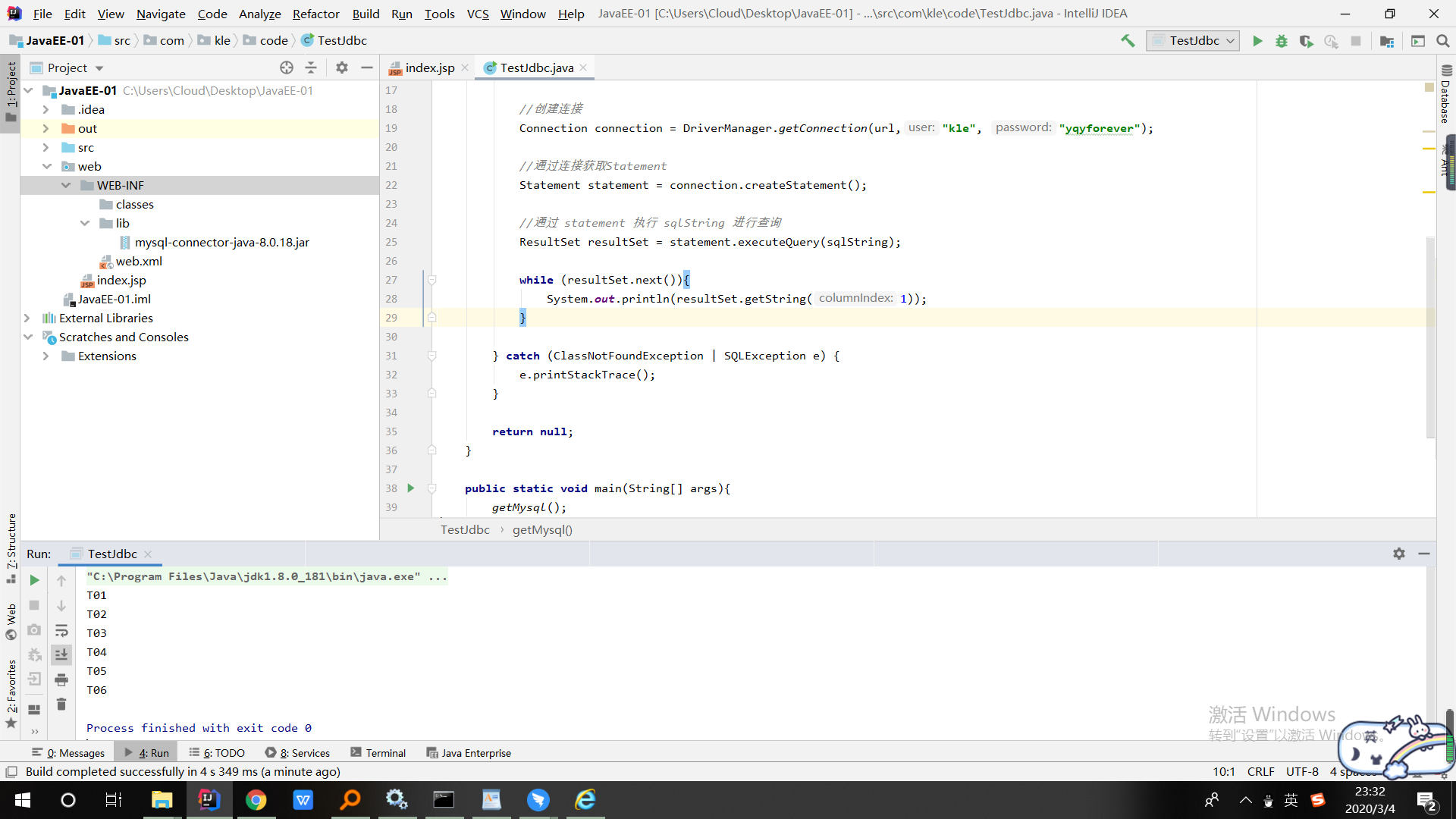1456x819 pixels.
Task: Rerun TestJdbc in the Run panel
Action: tap(34, 580)
